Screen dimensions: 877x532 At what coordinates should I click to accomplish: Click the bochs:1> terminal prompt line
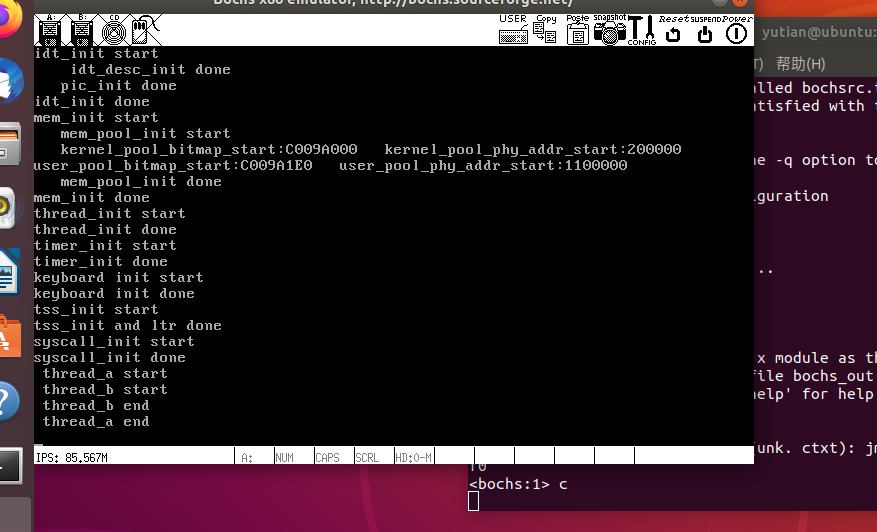coord(518,484)
